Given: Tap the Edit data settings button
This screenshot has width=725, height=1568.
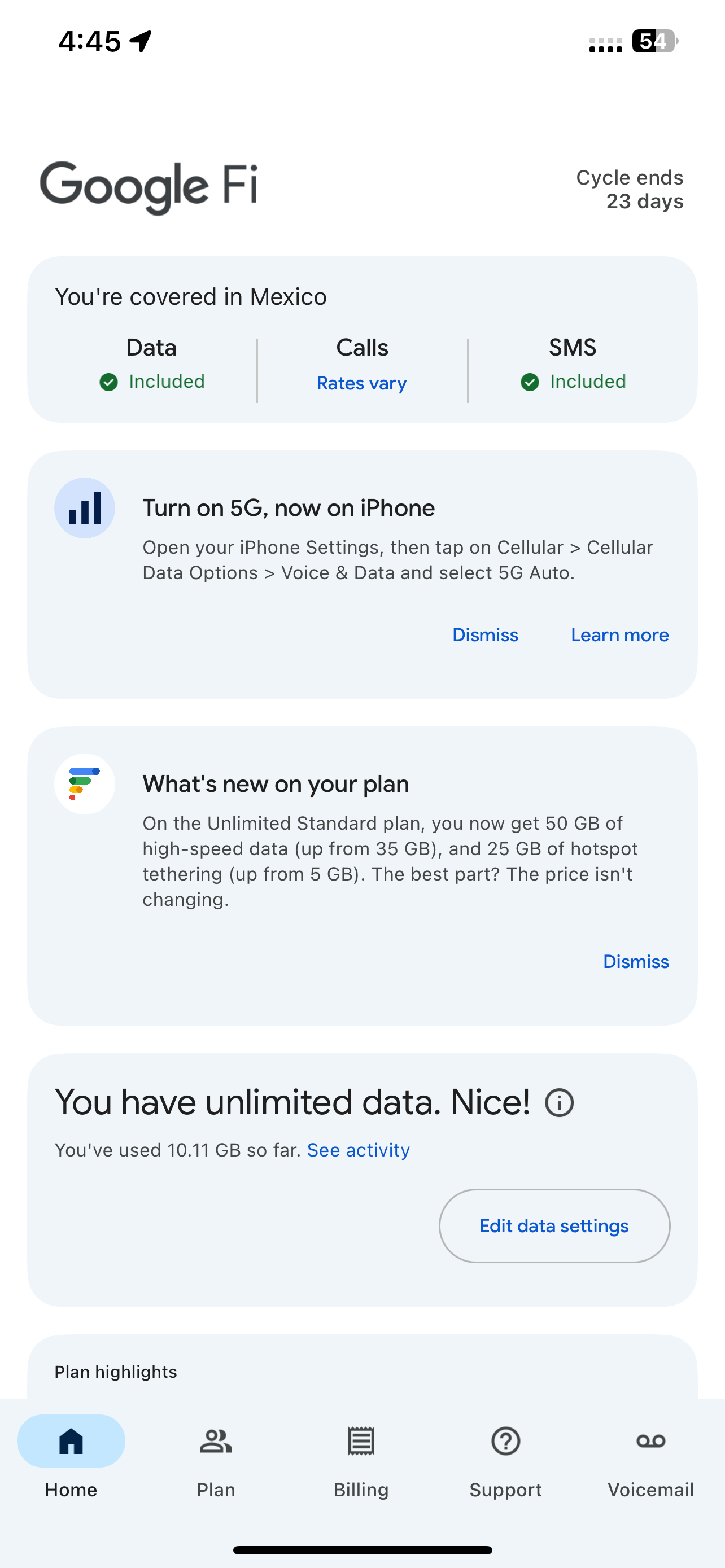Looking at the screenshot, I should tap(554, 1226).
